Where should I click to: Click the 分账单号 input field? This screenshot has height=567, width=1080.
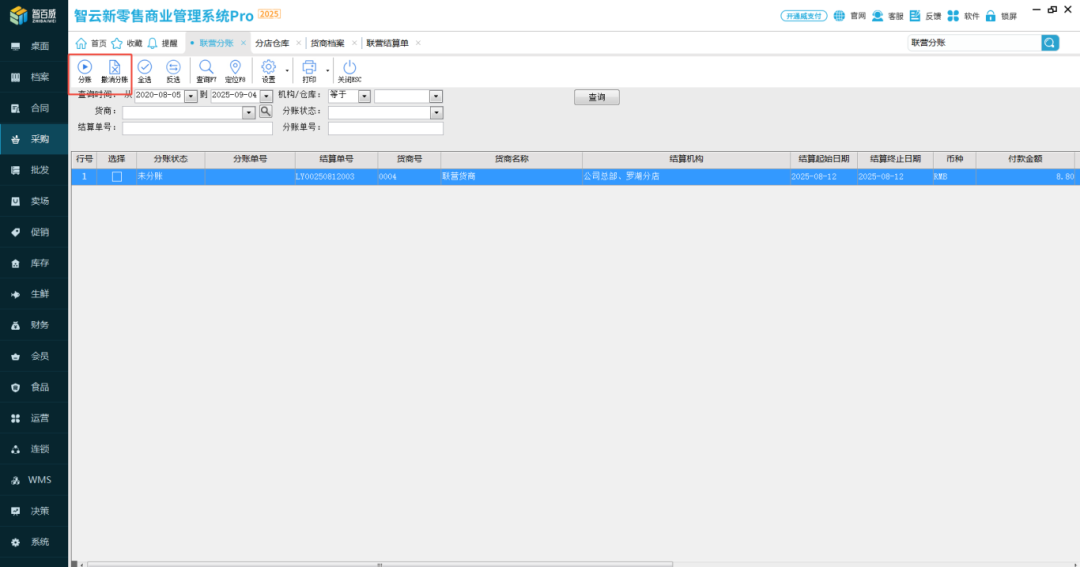tap(386, 128)
